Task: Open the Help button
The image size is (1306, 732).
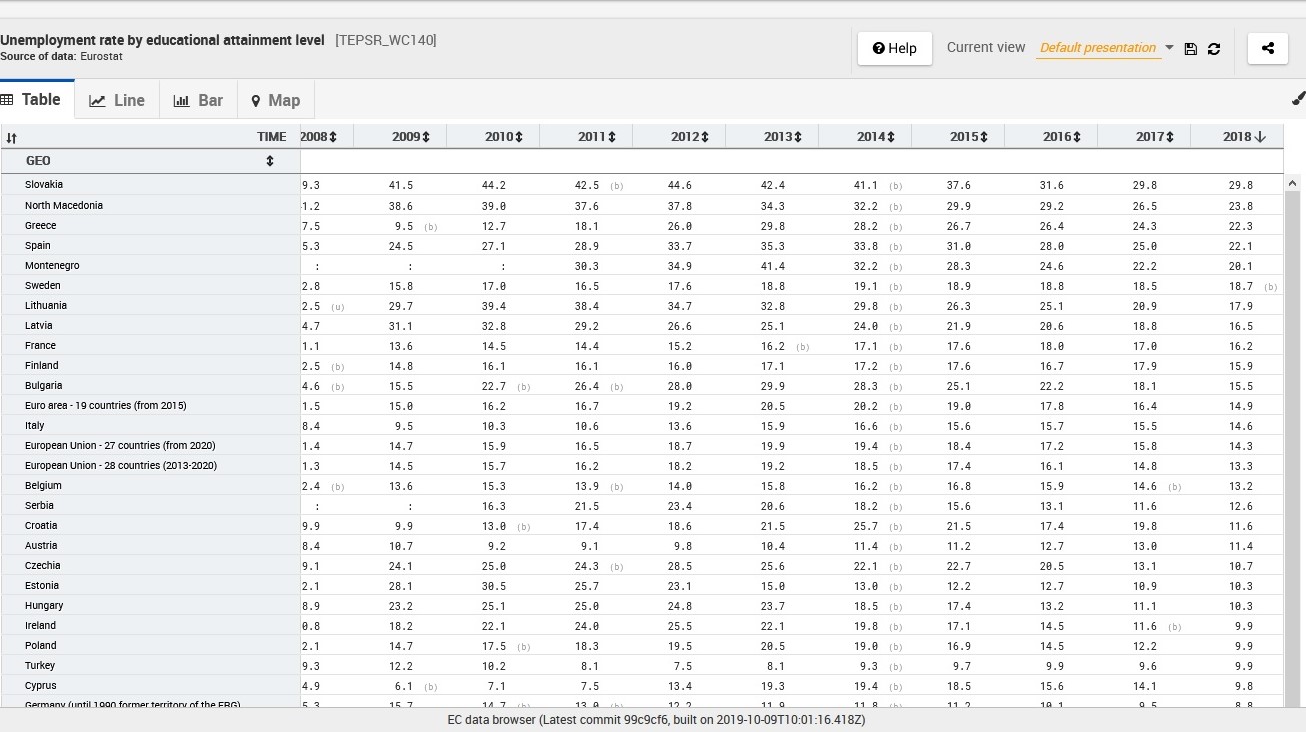Action: (895, 48)
